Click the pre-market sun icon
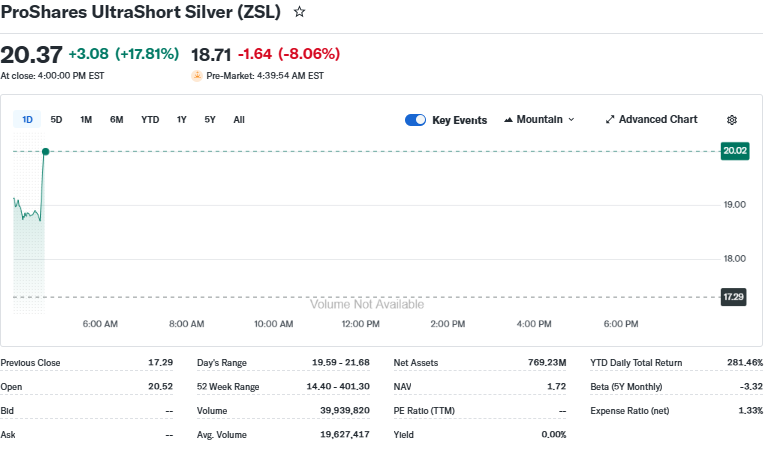This screenshot has height=450, width=773. 197,75
